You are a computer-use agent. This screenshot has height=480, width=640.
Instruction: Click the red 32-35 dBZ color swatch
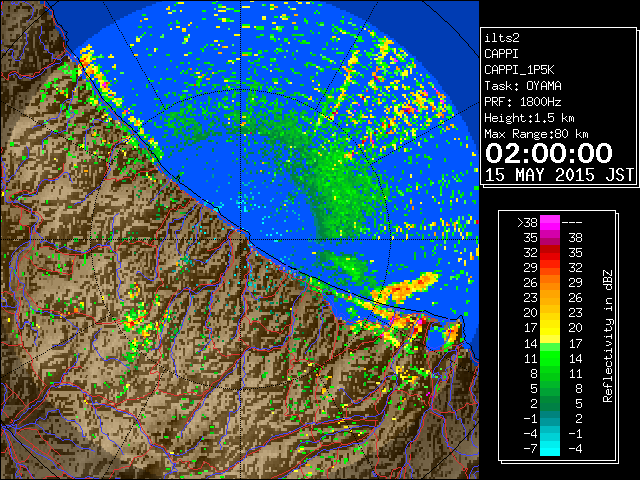tap(550, 253)
